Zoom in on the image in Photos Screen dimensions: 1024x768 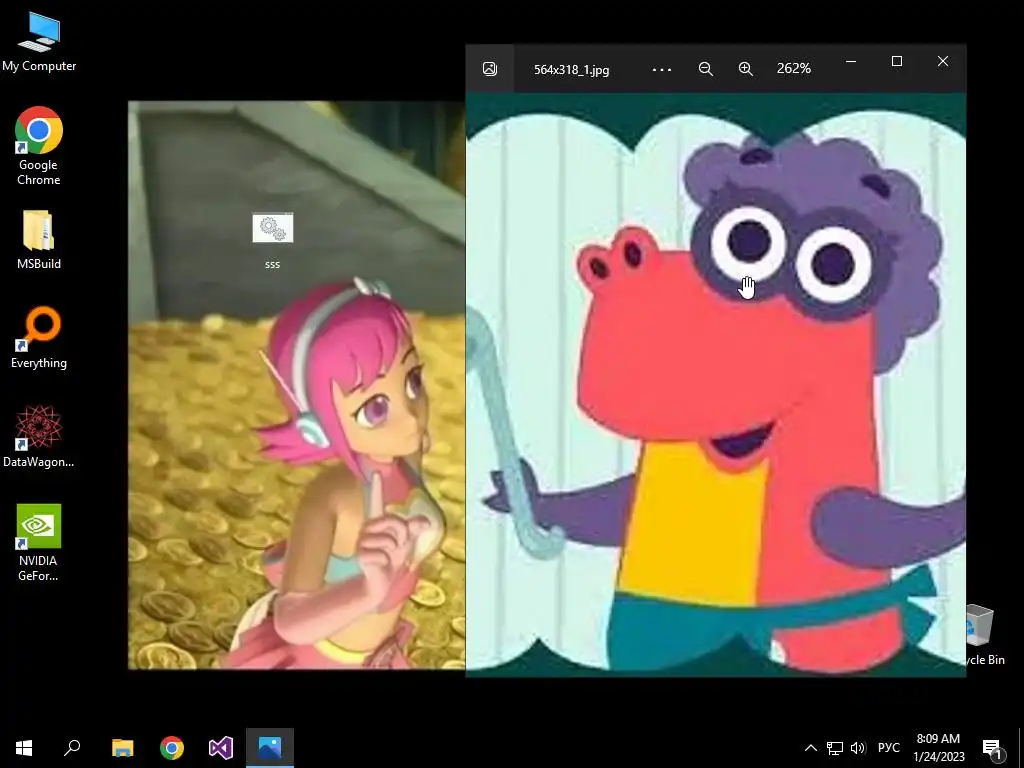(x=746, y=69)
